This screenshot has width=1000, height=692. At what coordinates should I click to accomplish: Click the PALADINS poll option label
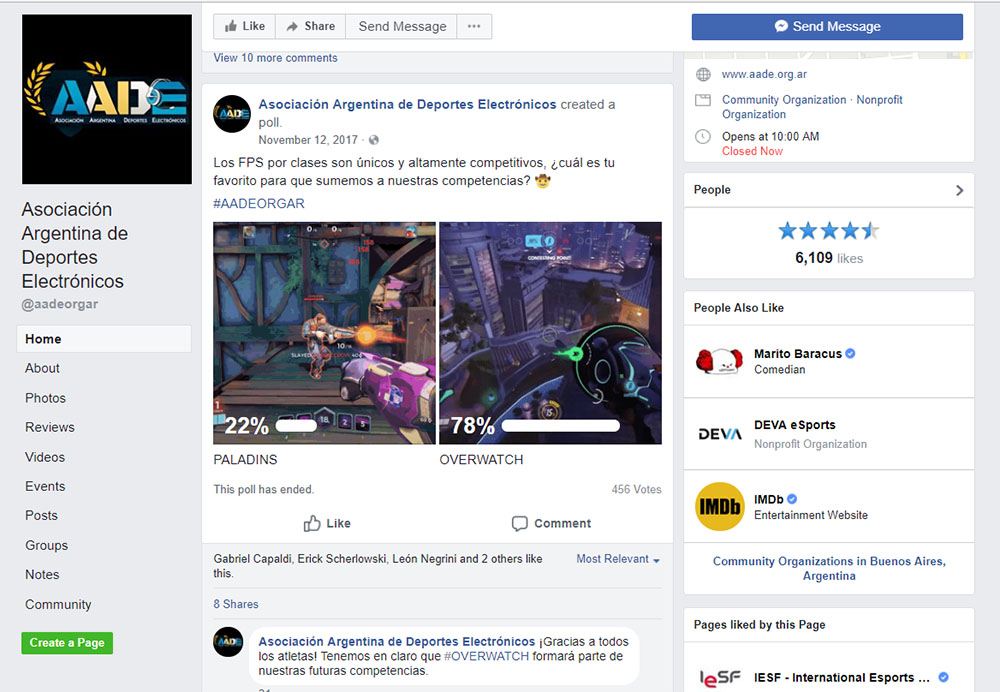[246, 460]
